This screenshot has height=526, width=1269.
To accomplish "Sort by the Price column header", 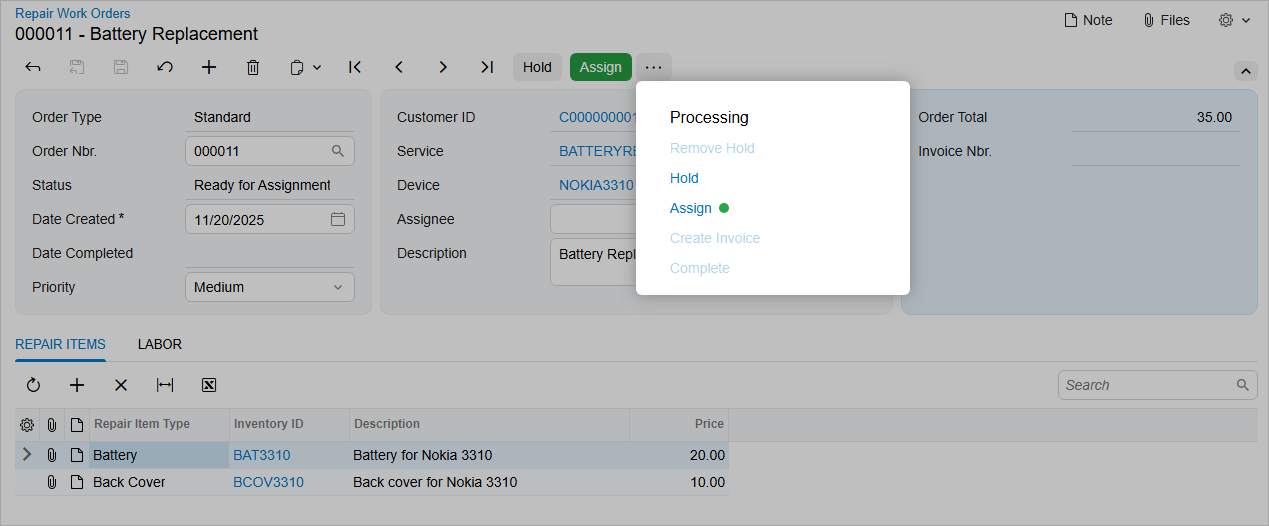I will coord(679,424).
